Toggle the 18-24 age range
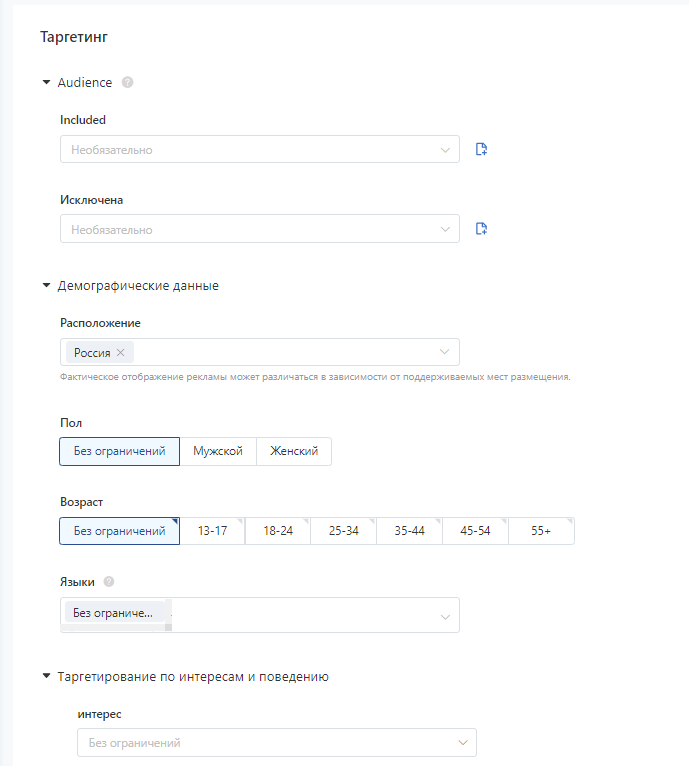 tap(278, 531)
